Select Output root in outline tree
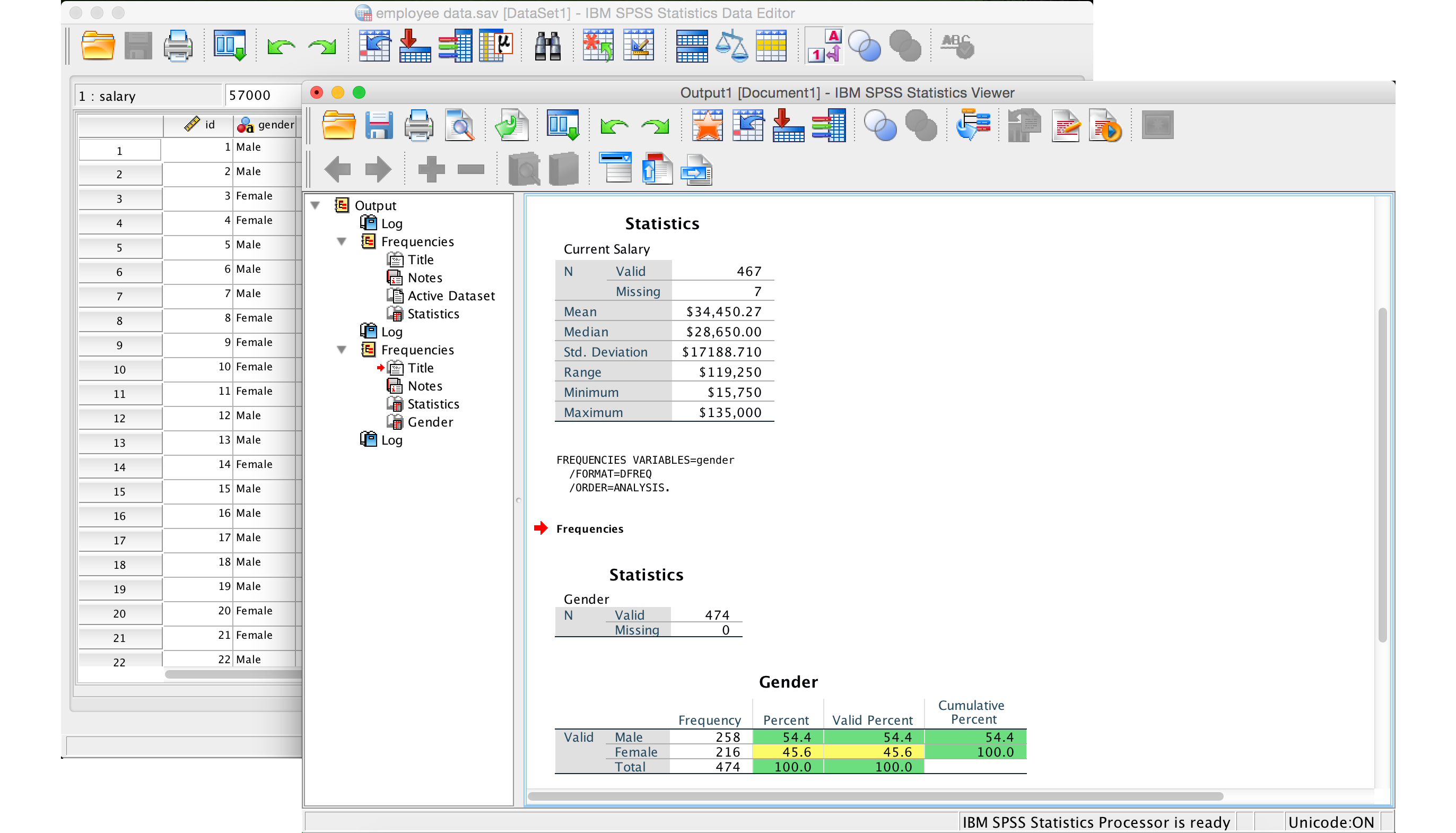Image resolution: width=1456 pixels, height=833 pixels. click(x=375, y=205)
